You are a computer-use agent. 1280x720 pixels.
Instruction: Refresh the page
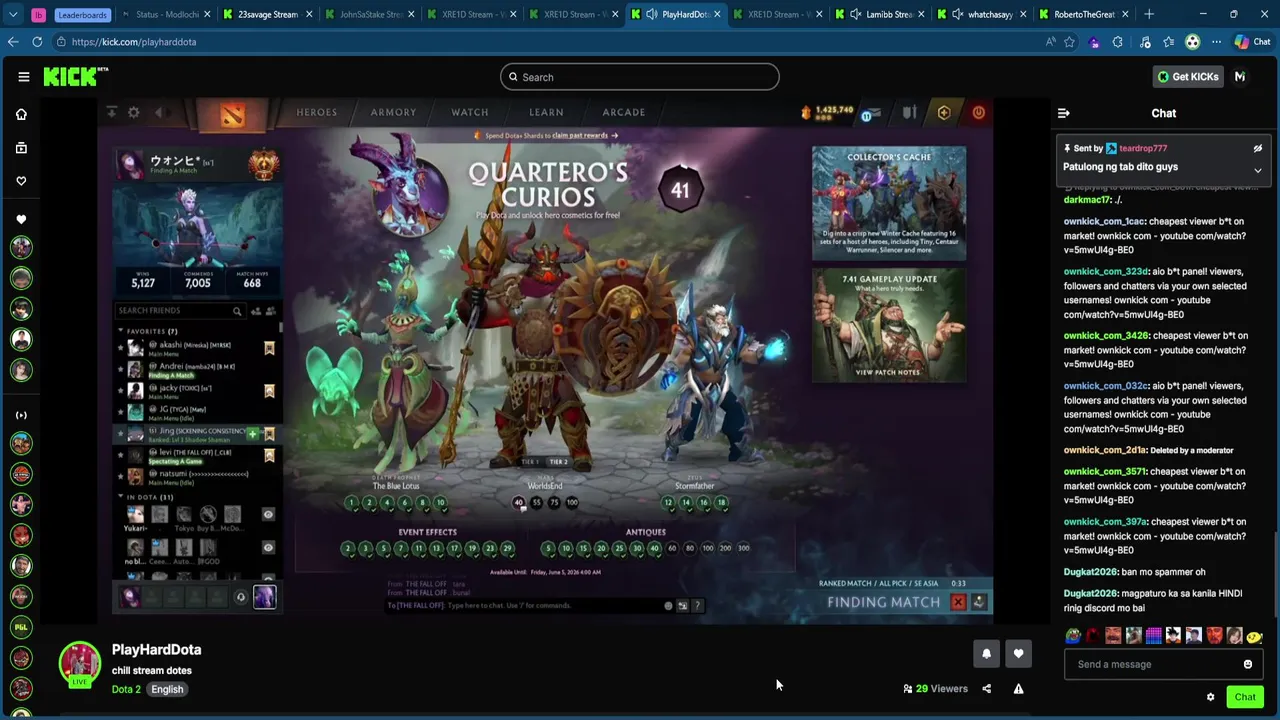37,42
